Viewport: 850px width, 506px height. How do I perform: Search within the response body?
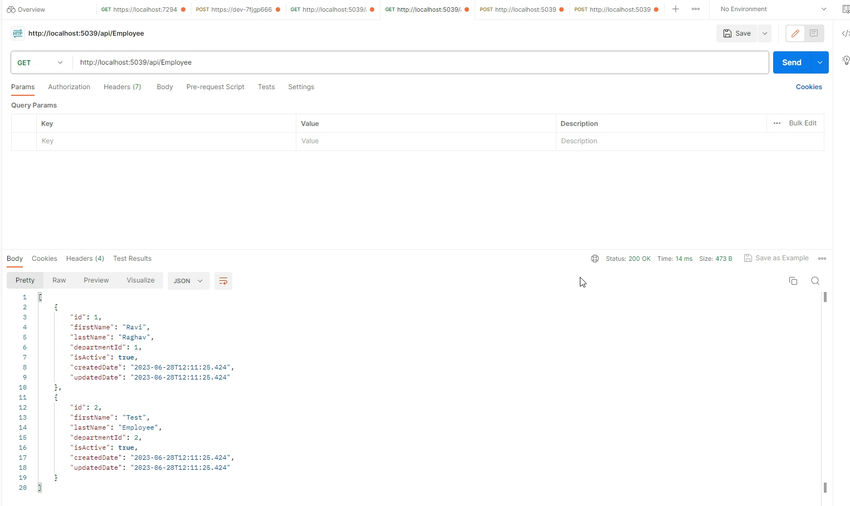[x=815, y=281]
